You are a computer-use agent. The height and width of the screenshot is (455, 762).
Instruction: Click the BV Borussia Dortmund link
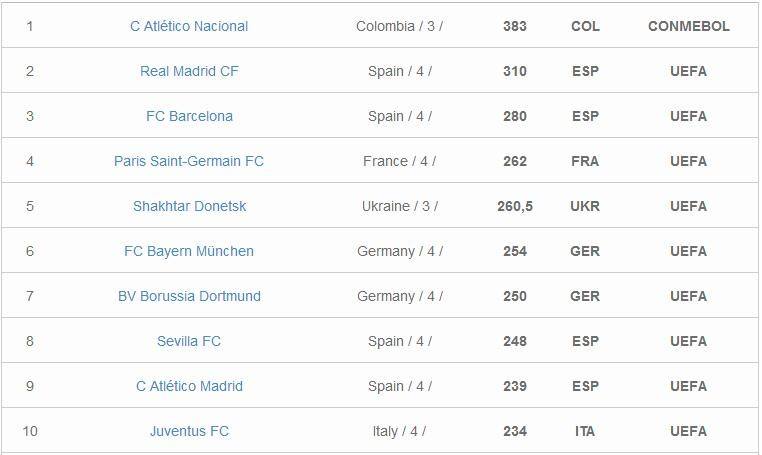(189, 296)
